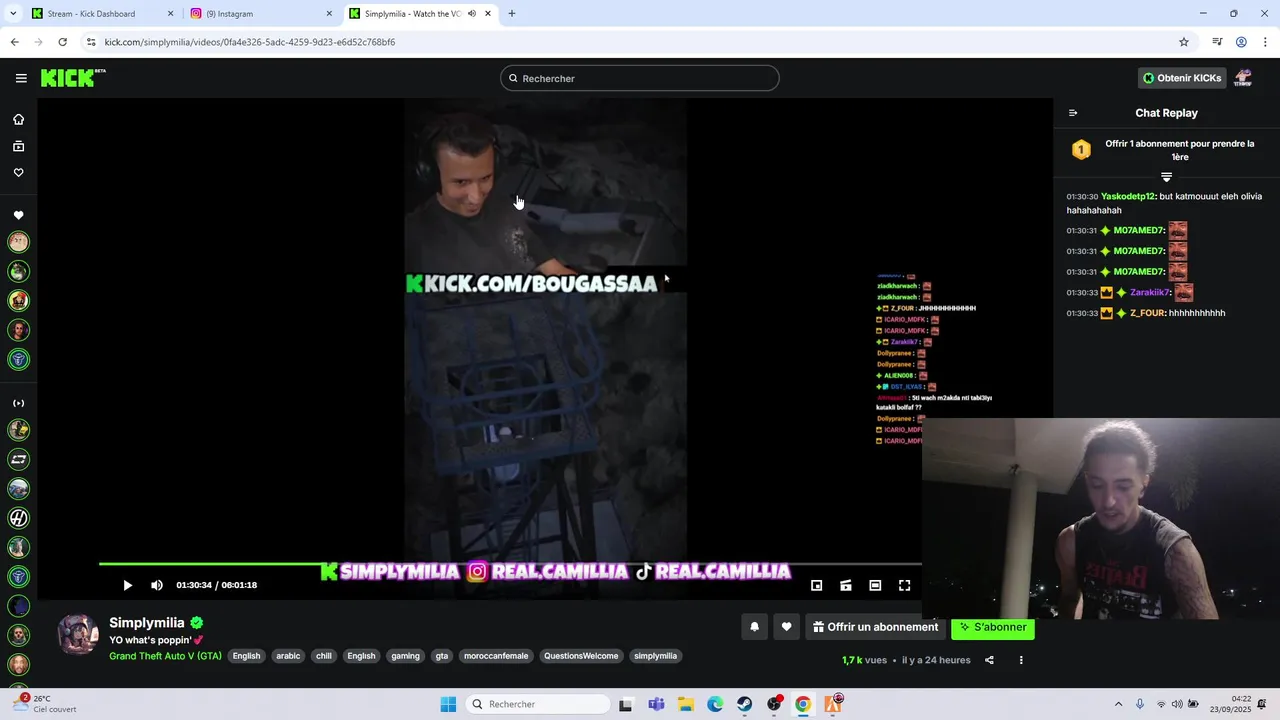Open Microsoft Teams from taskbar
This screenshot has width=1280, height=720.
tap(656, 704)
